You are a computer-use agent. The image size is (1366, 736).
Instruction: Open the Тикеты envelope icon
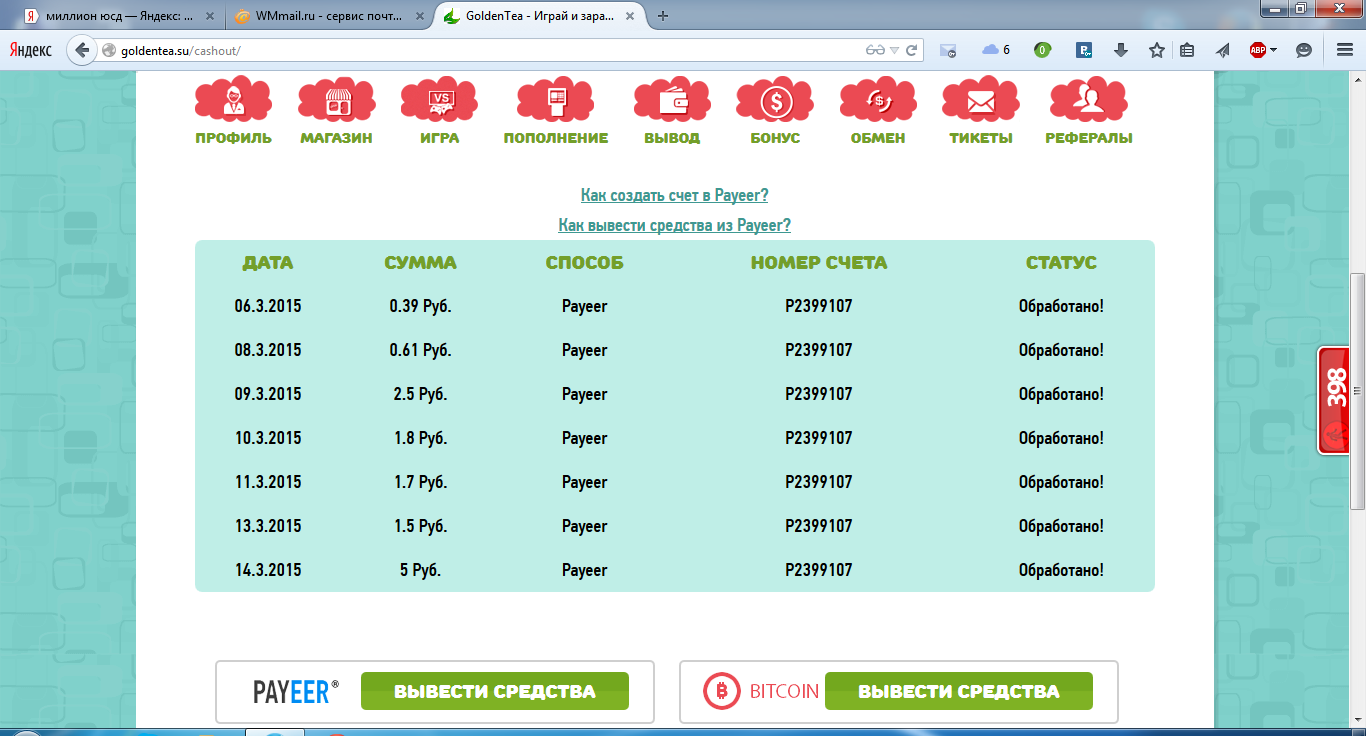[x=981, y=100]
